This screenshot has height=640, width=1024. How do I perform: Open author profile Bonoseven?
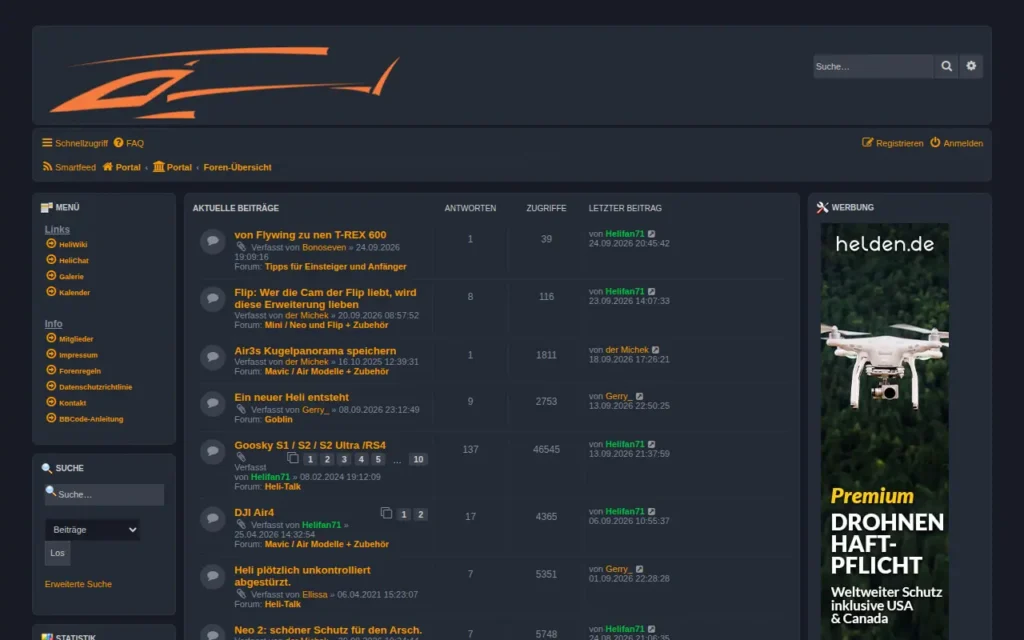click(x=324, y=248)
